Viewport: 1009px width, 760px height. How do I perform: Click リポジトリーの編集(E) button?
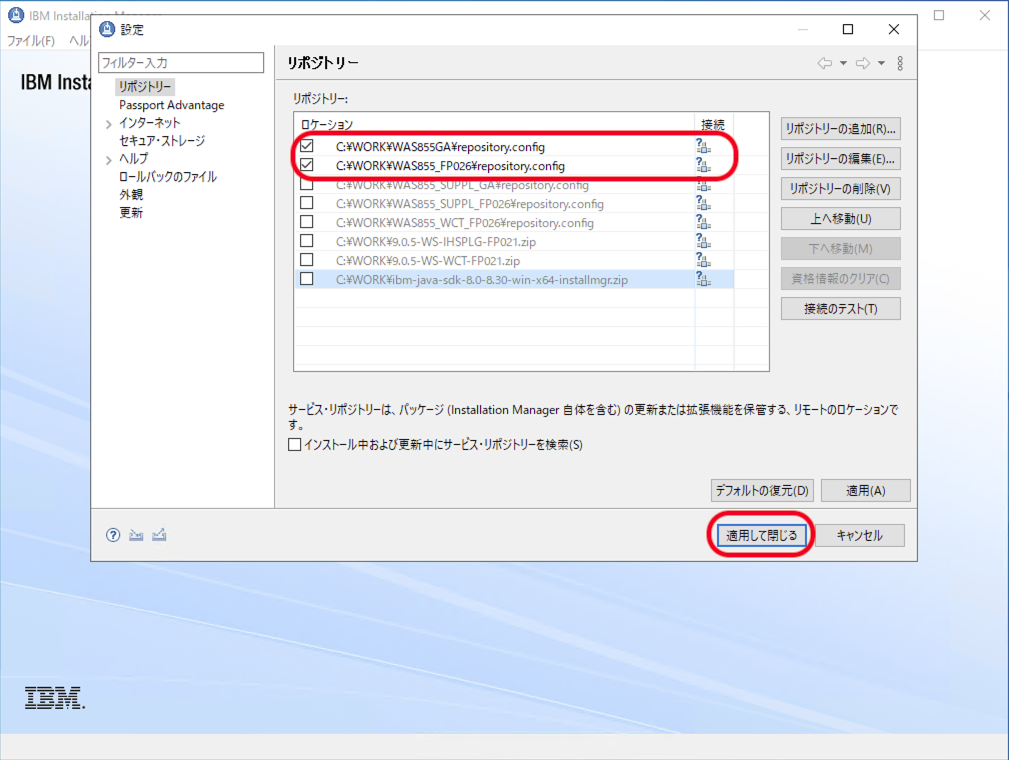click(840, 158)
